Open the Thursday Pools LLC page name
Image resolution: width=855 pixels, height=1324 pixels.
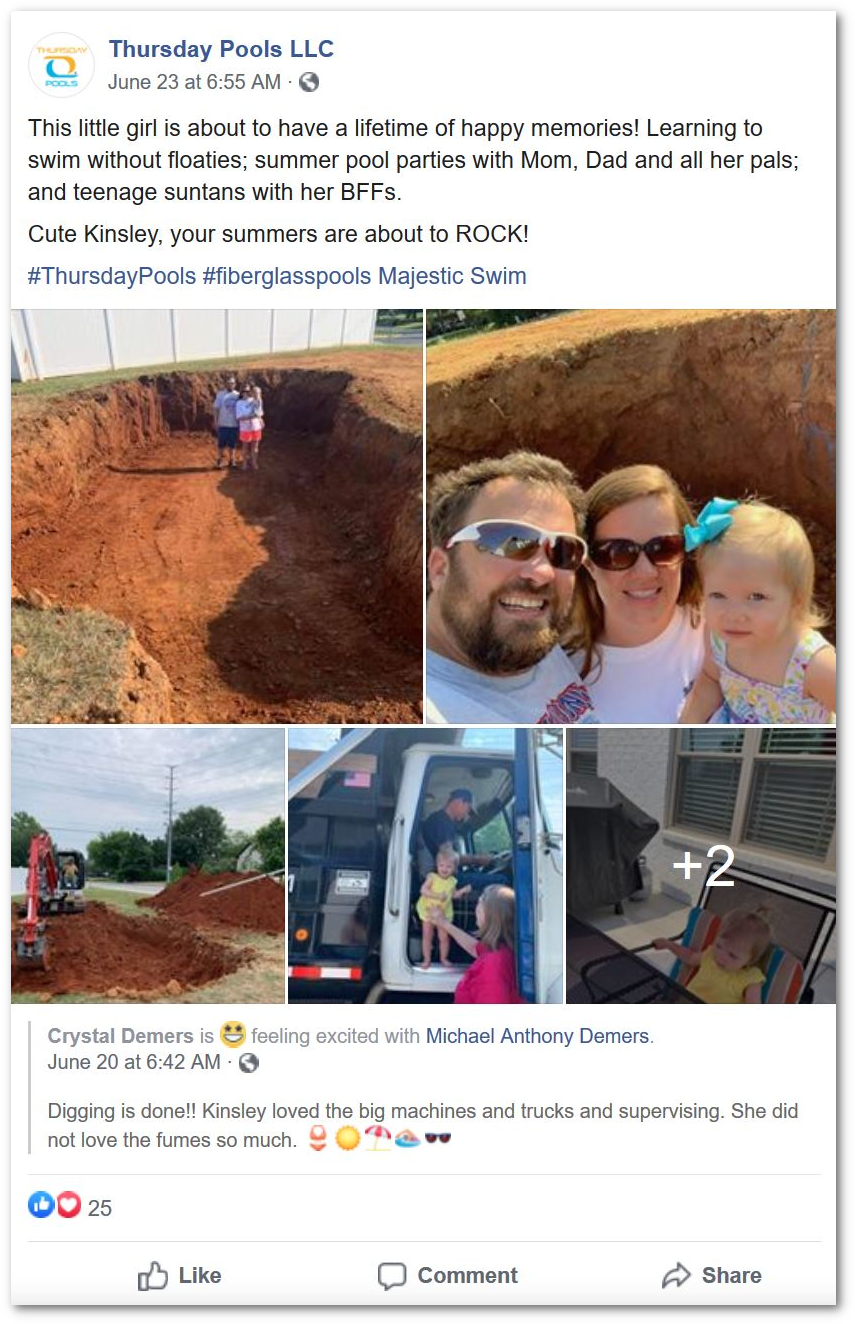point(221,49)
